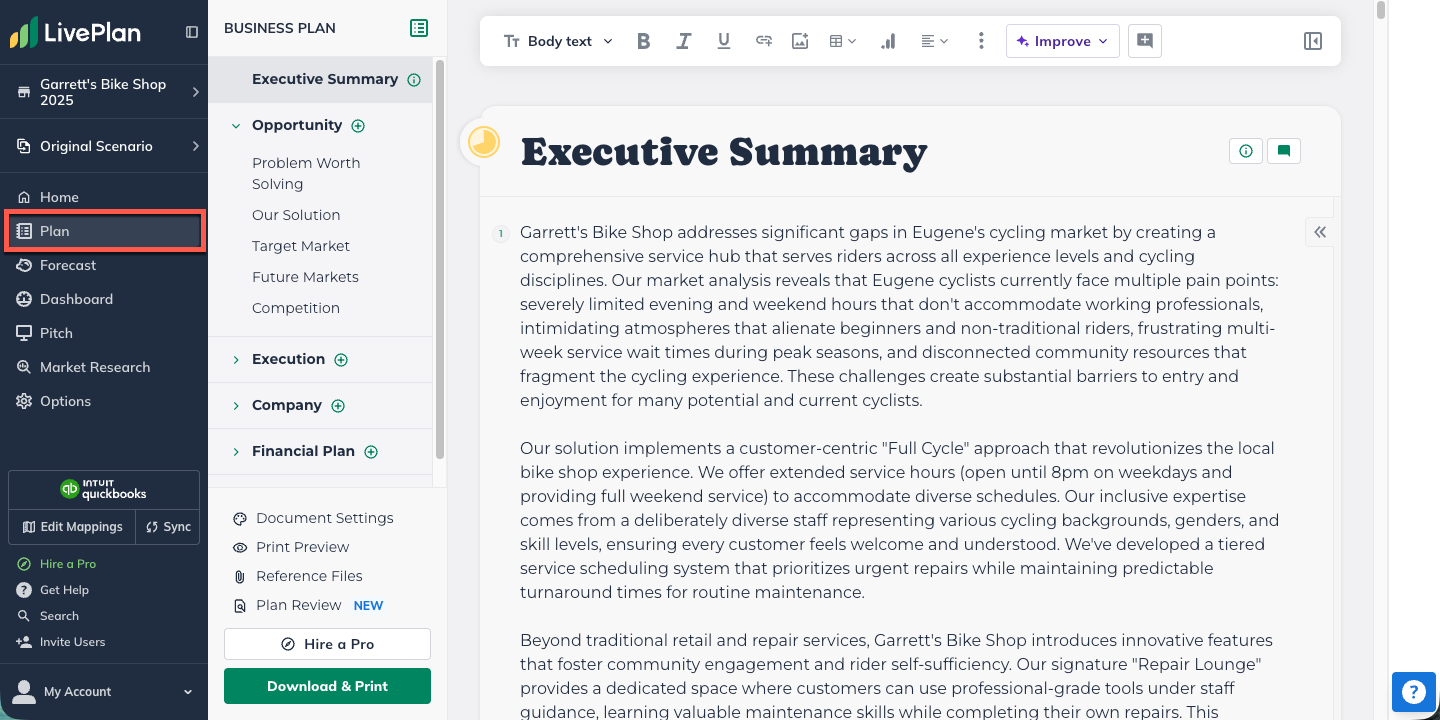Click Invite Users in the sidebar
The height and width of the screenshot is (720, 1440).
61,642
